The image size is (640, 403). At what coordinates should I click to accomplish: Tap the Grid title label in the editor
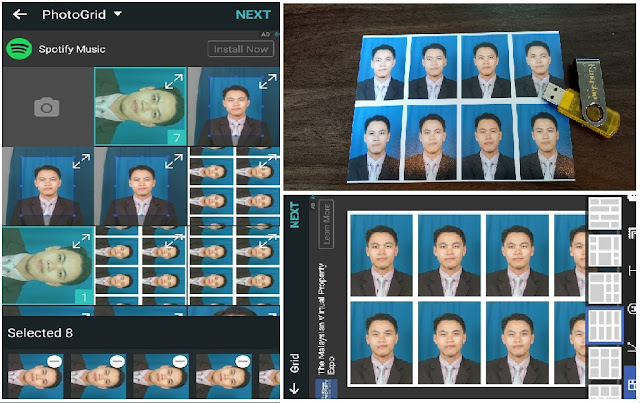(294, 363)
